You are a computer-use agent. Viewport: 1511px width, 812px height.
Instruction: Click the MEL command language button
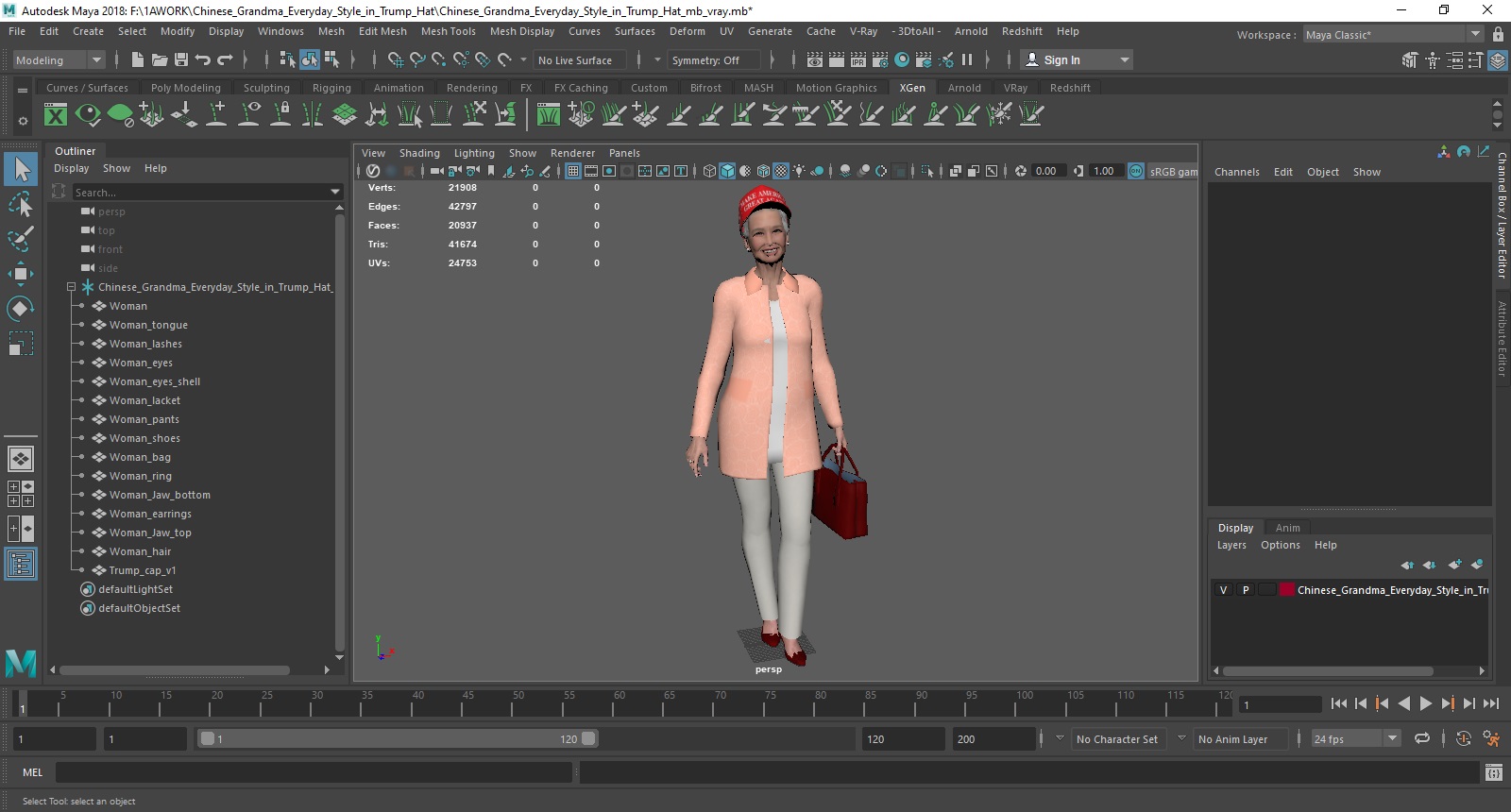(x=33, y=772)
